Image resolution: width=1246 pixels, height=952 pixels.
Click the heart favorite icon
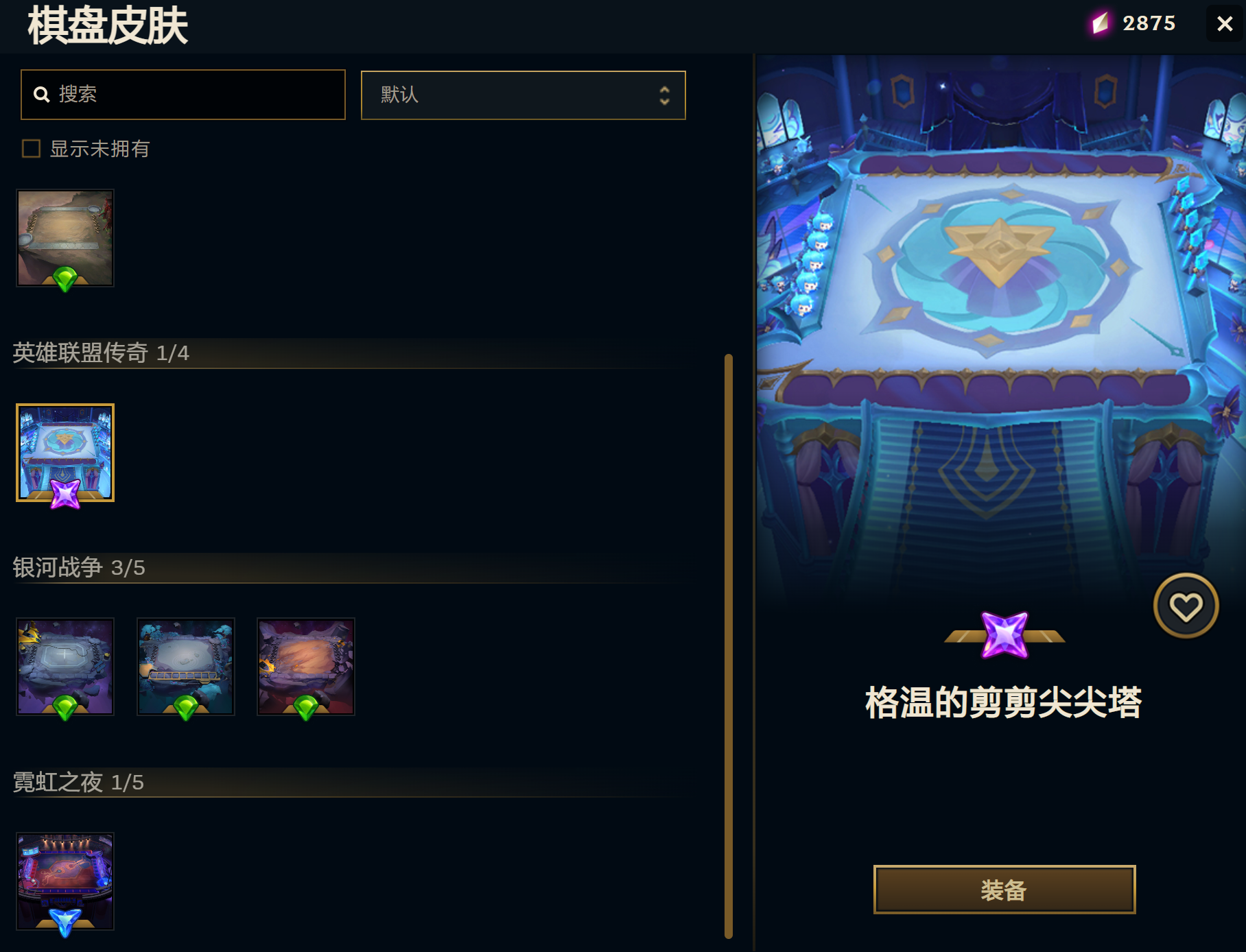click(1186, 606)
